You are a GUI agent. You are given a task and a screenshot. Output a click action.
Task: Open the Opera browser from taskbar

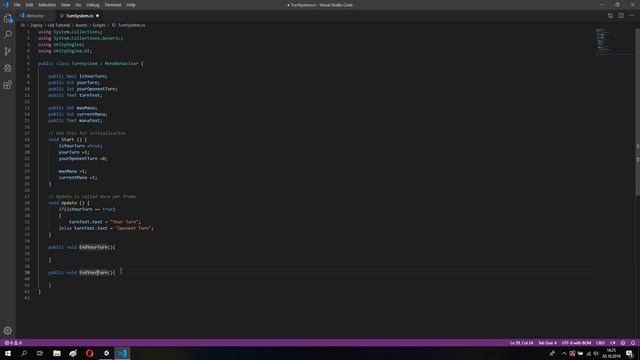pos(89,353)
